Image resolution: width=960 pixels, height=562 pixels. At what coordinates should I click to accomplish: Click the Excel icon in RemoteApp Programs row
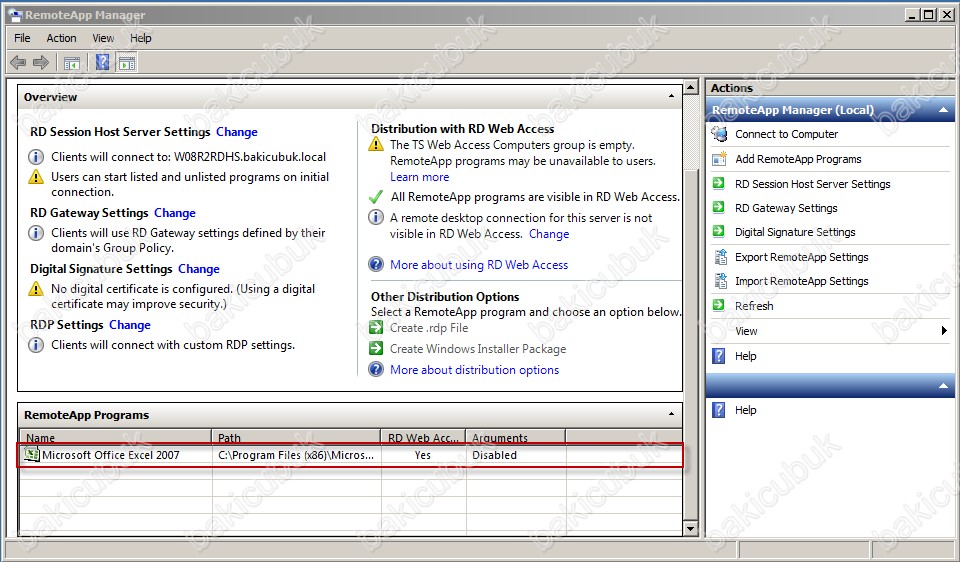point(31,454)
